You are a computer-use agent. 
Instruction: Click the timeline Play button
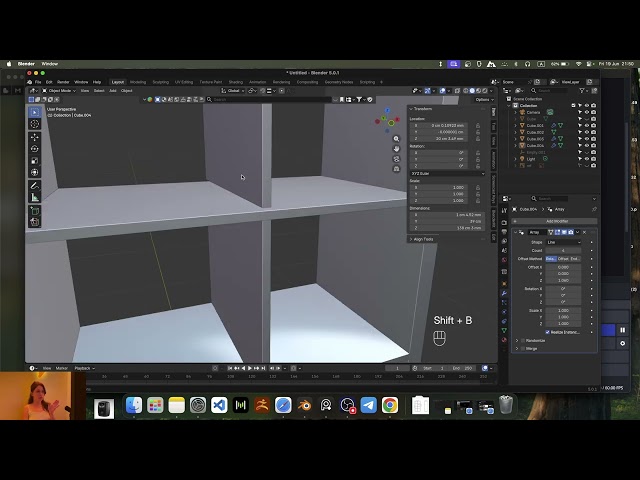[250, 368]
